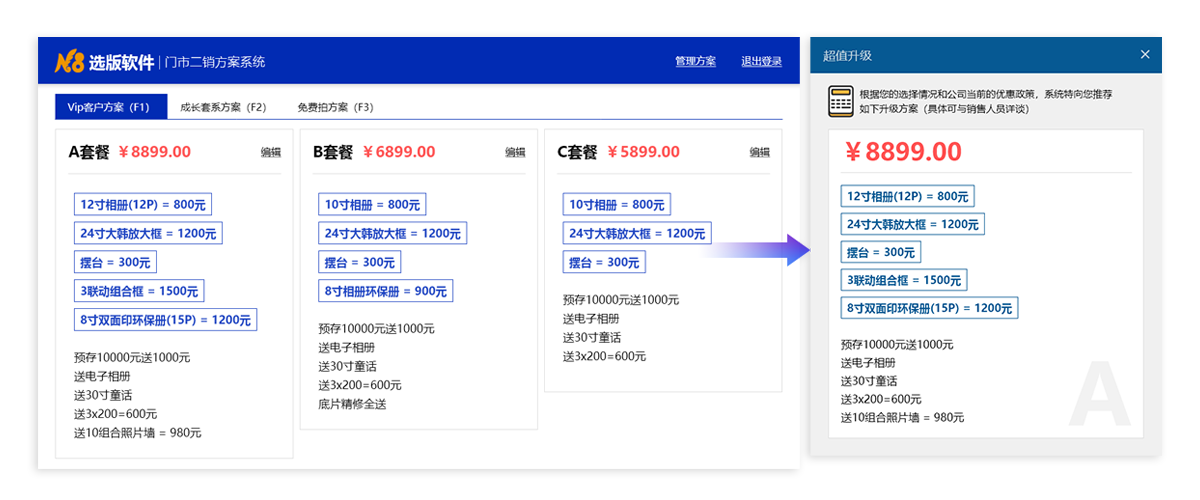Click the calculator icon in upgrade panel
1200x500 pixels.
(x=840, y=101)
